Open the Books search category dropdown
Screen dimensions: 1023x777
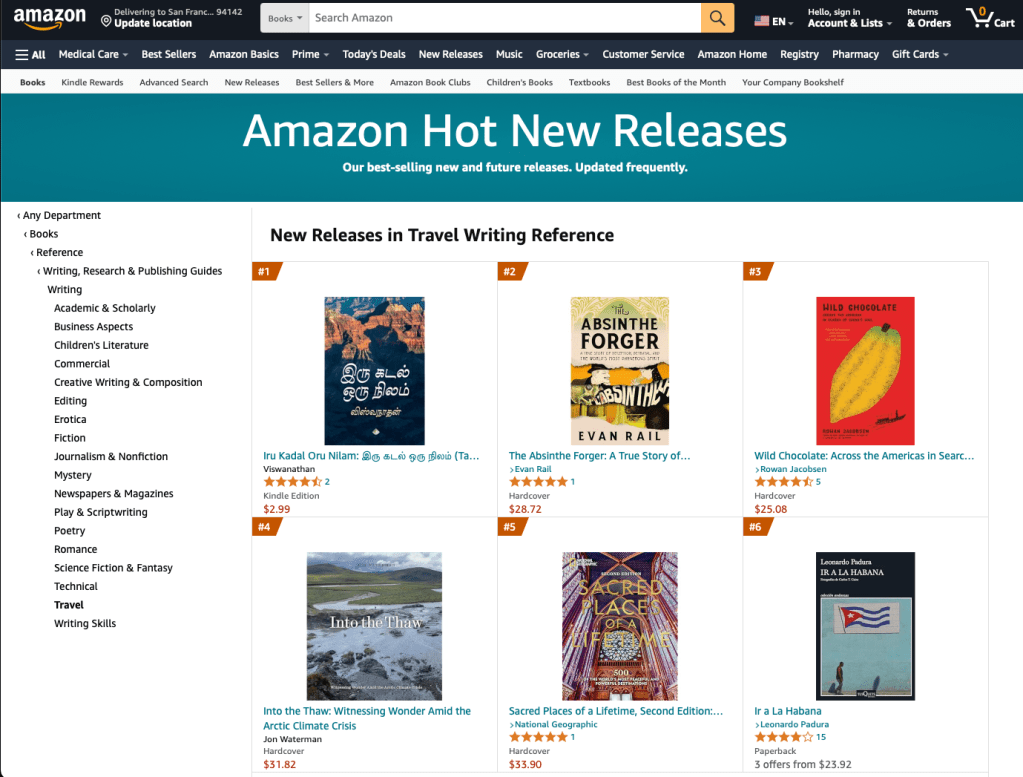pos(284,18)
